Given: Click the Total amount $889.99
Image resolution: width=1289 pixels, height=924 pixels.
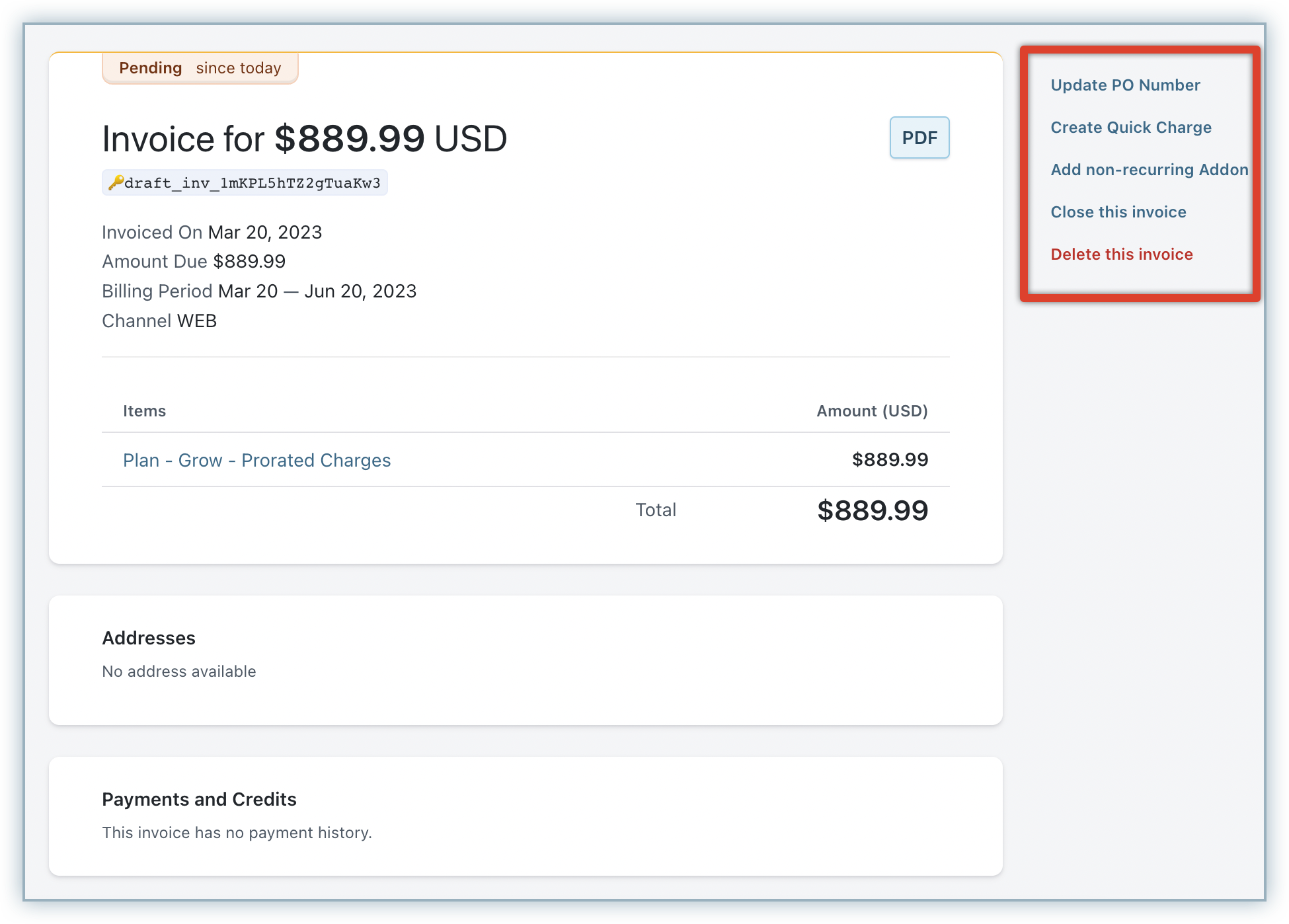Looking at the screenshot, I should [x=872, y=510].
